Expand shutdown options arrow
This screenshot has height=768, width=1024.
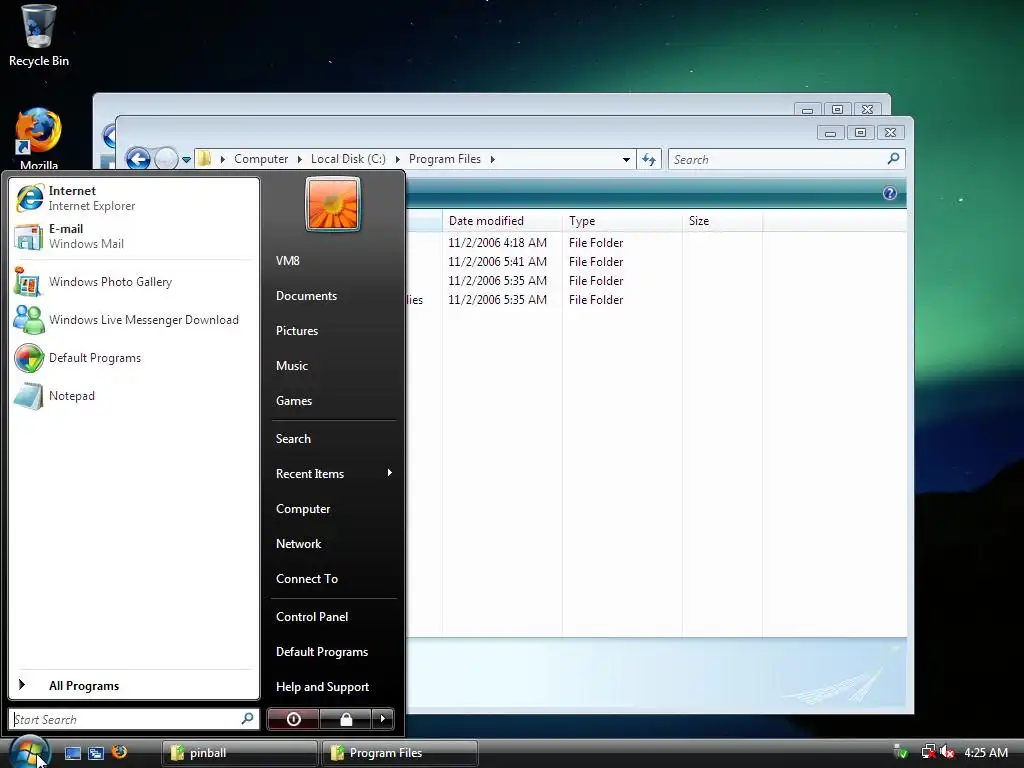pyautogui.click(x=383, y=719)
